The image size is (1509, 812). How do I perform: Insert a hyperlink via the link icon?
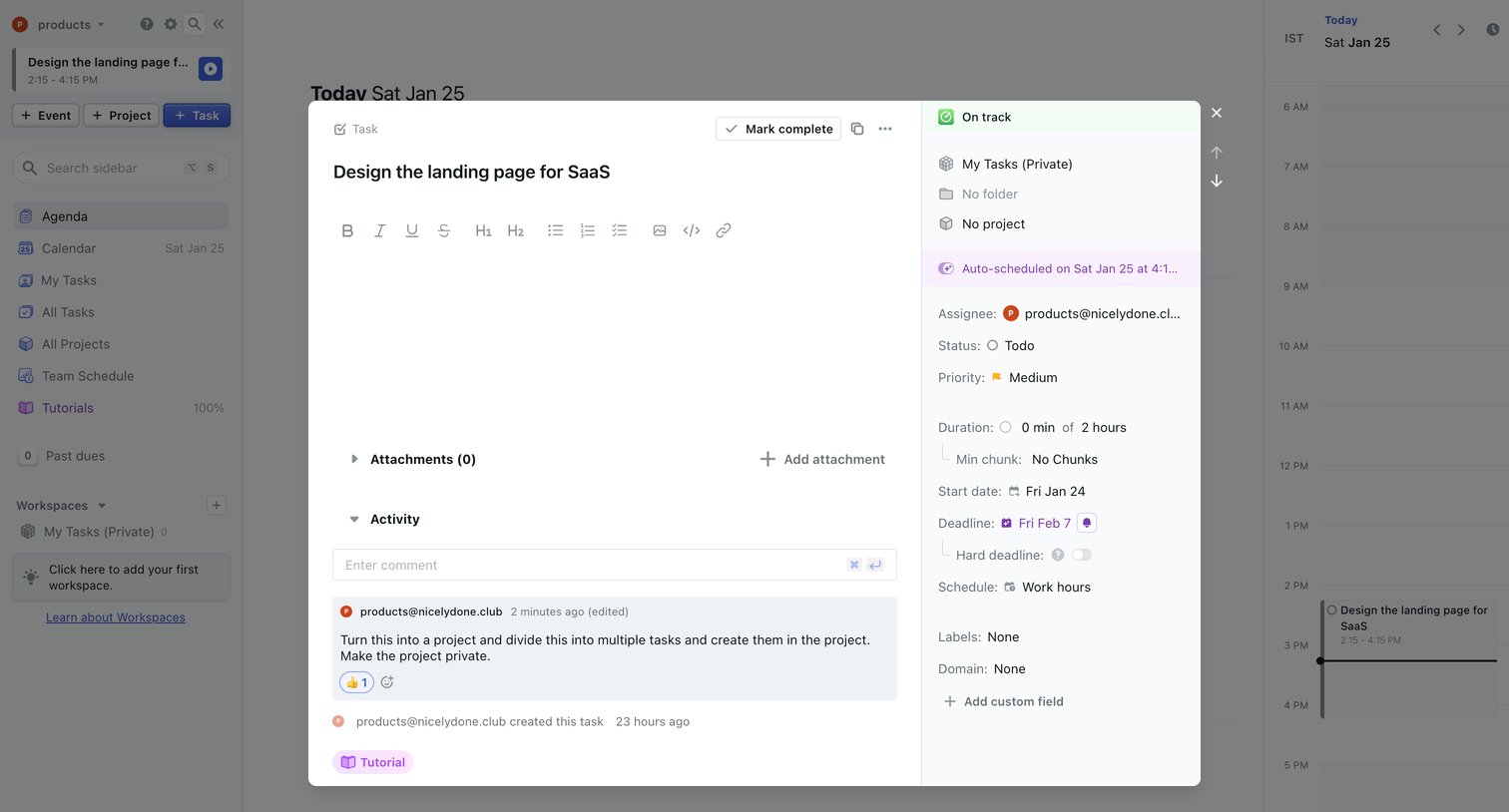(723, 230)
